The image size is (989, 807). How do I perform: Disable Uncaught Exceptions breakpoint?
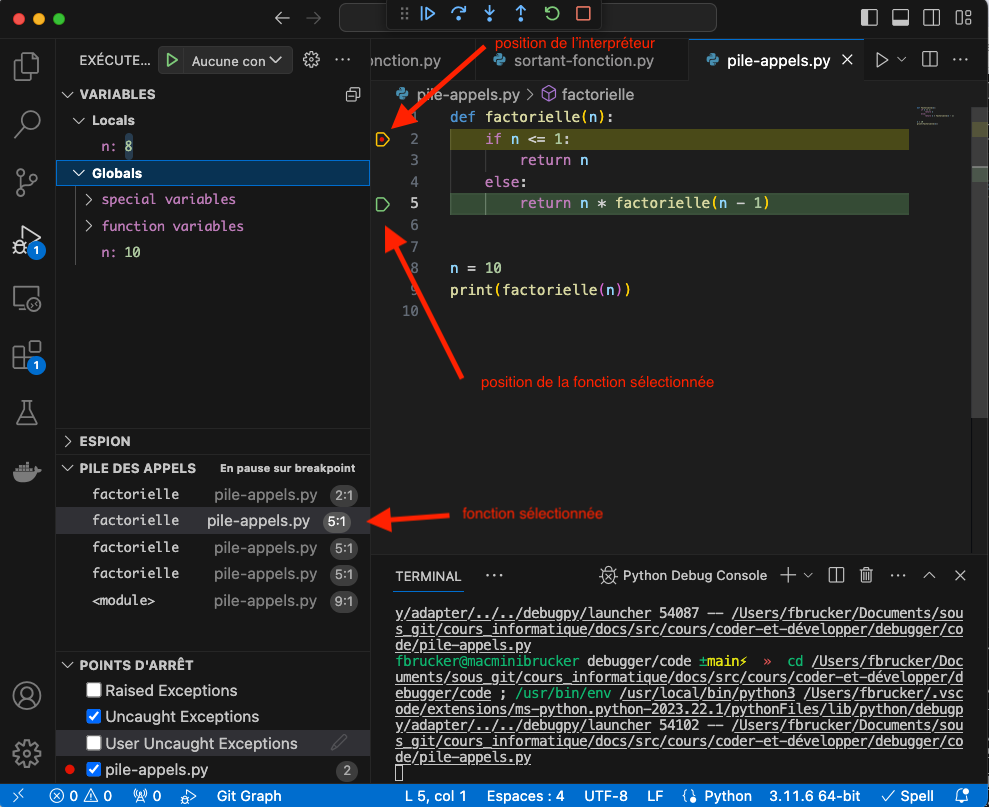point(94,716)
